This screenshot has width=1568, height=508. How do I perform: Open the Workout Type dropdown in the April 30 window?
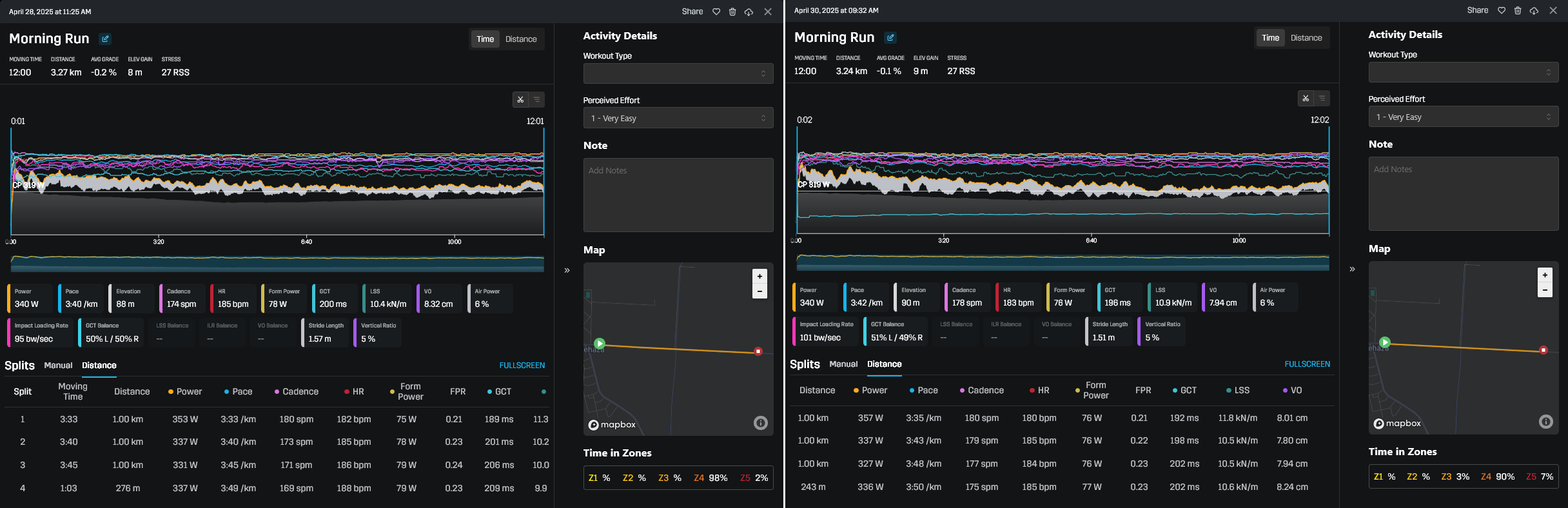tap(1464, 72)
